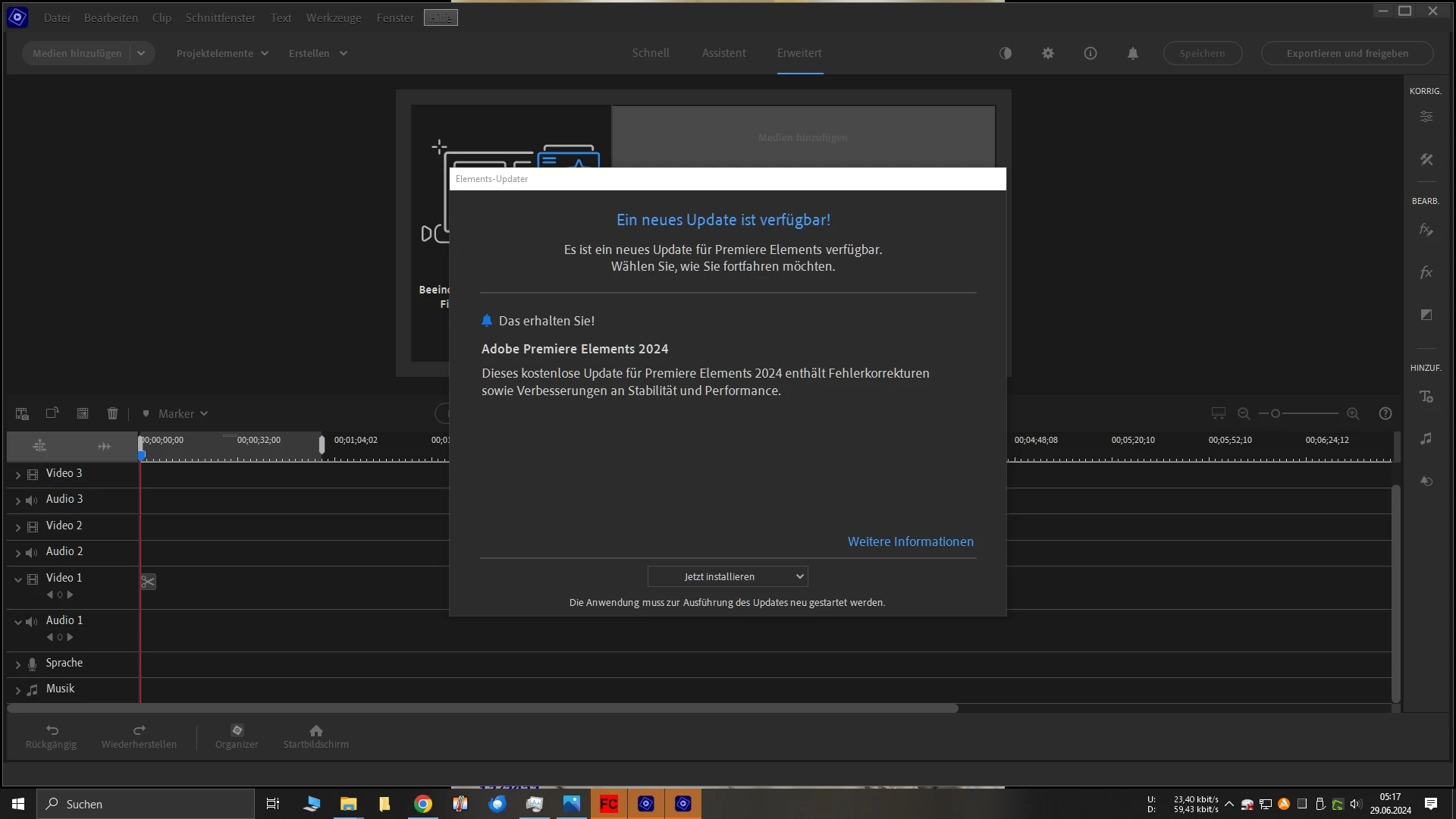Open the Adjustments sliders panel icon

click(x=1426, y=117)
